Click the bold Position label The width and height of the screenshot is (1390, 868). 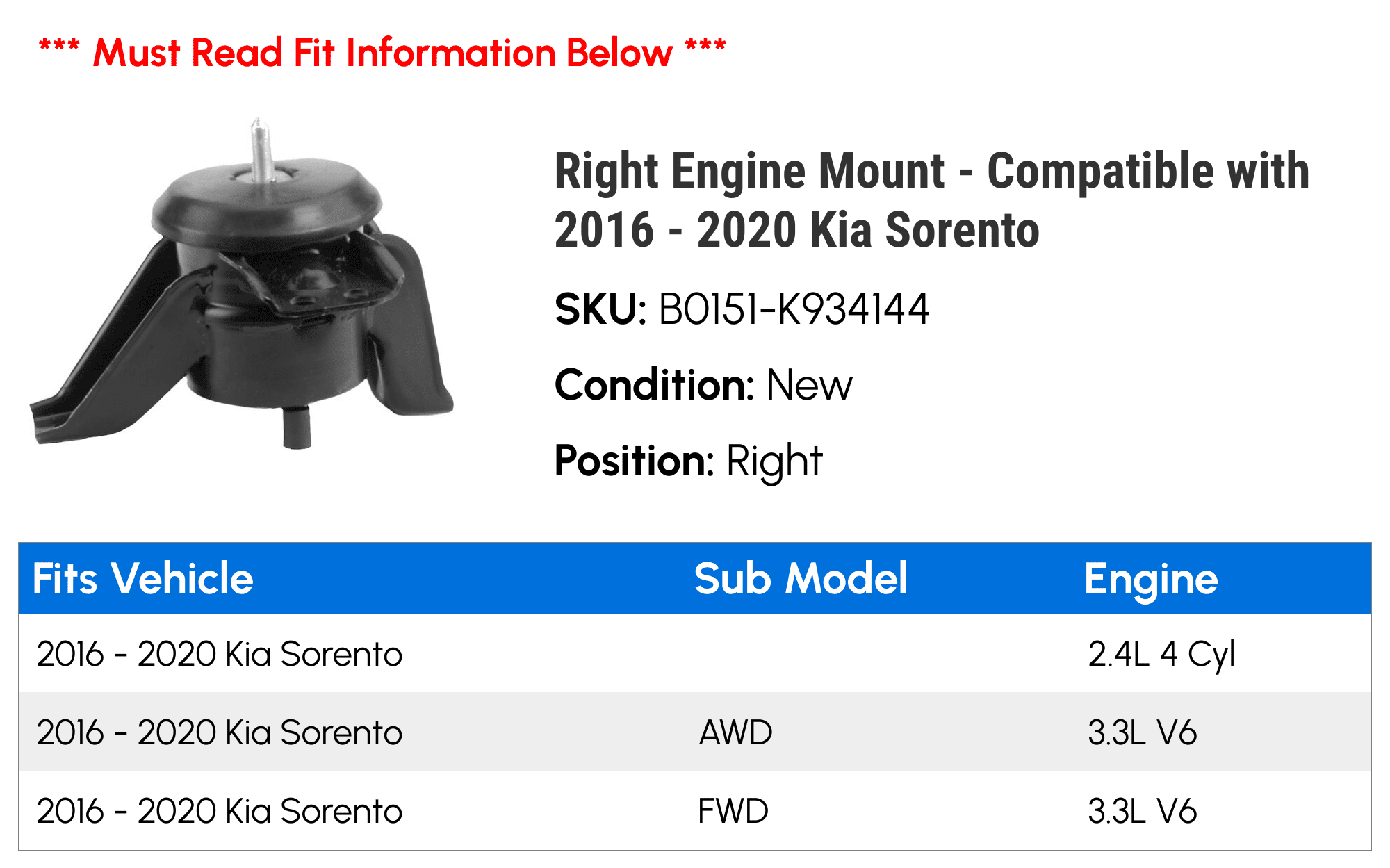coord(634,461)
